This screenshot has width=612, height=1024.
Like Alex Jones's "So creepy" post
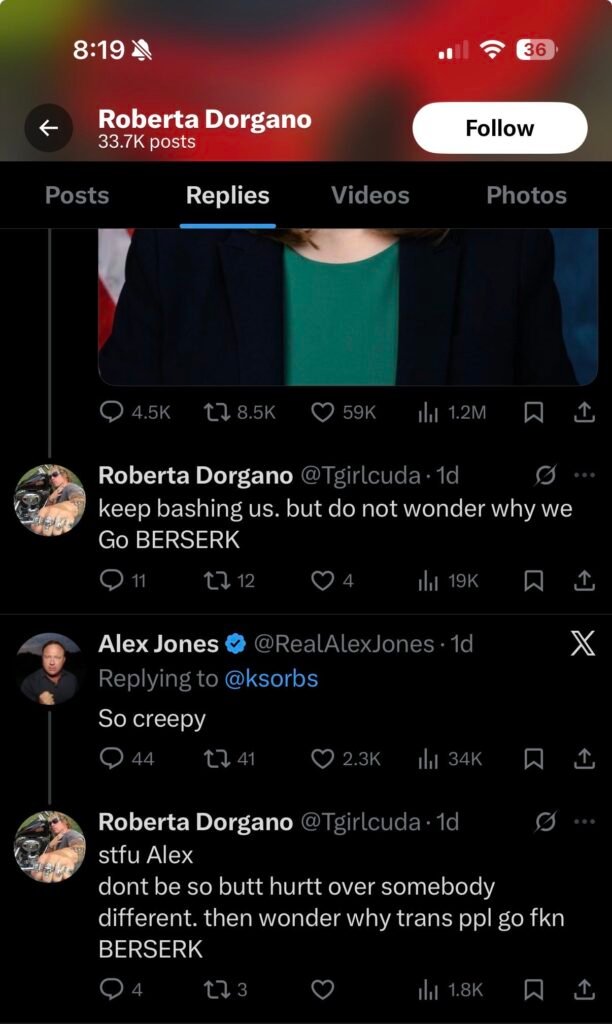[x=322, y=759]
